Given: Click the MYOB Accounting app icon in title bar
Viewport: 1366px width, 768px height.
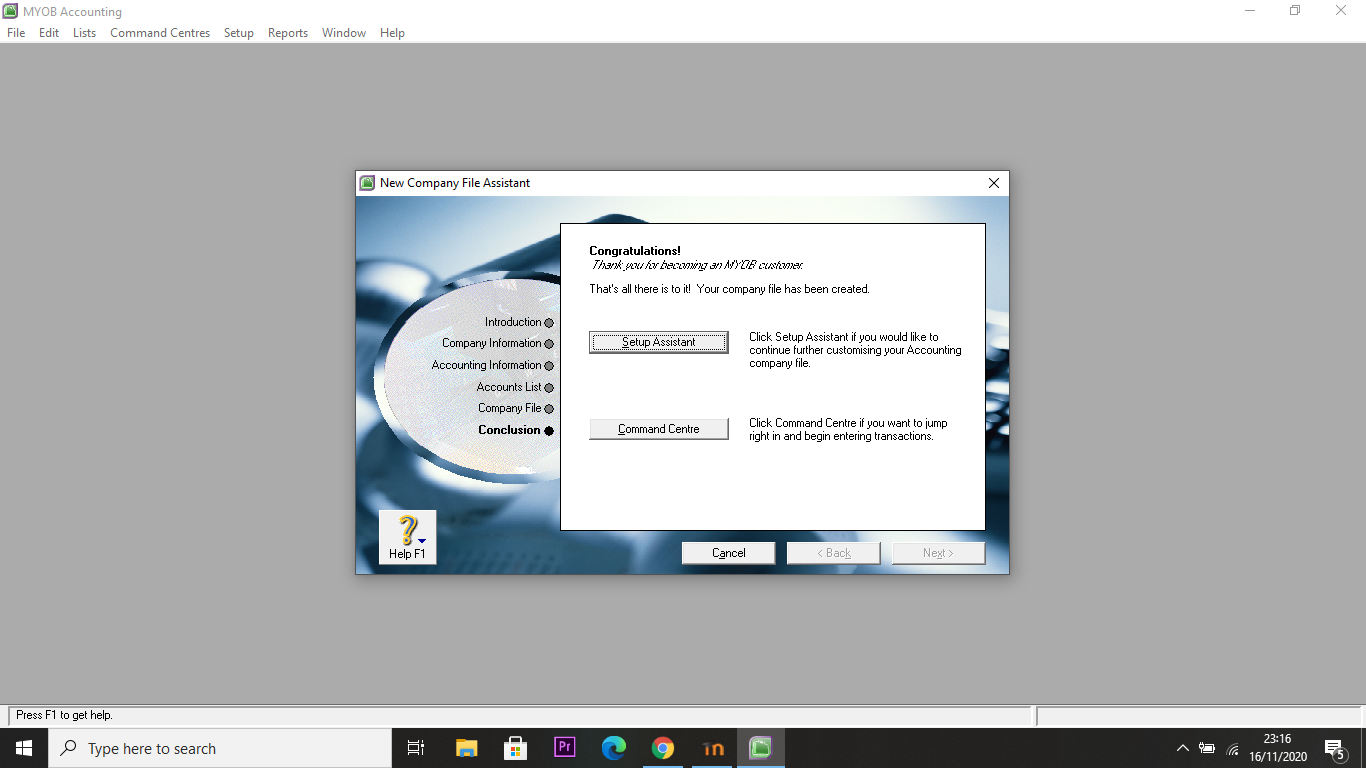Looking at the screenshot, I should [x=11, y=11].
